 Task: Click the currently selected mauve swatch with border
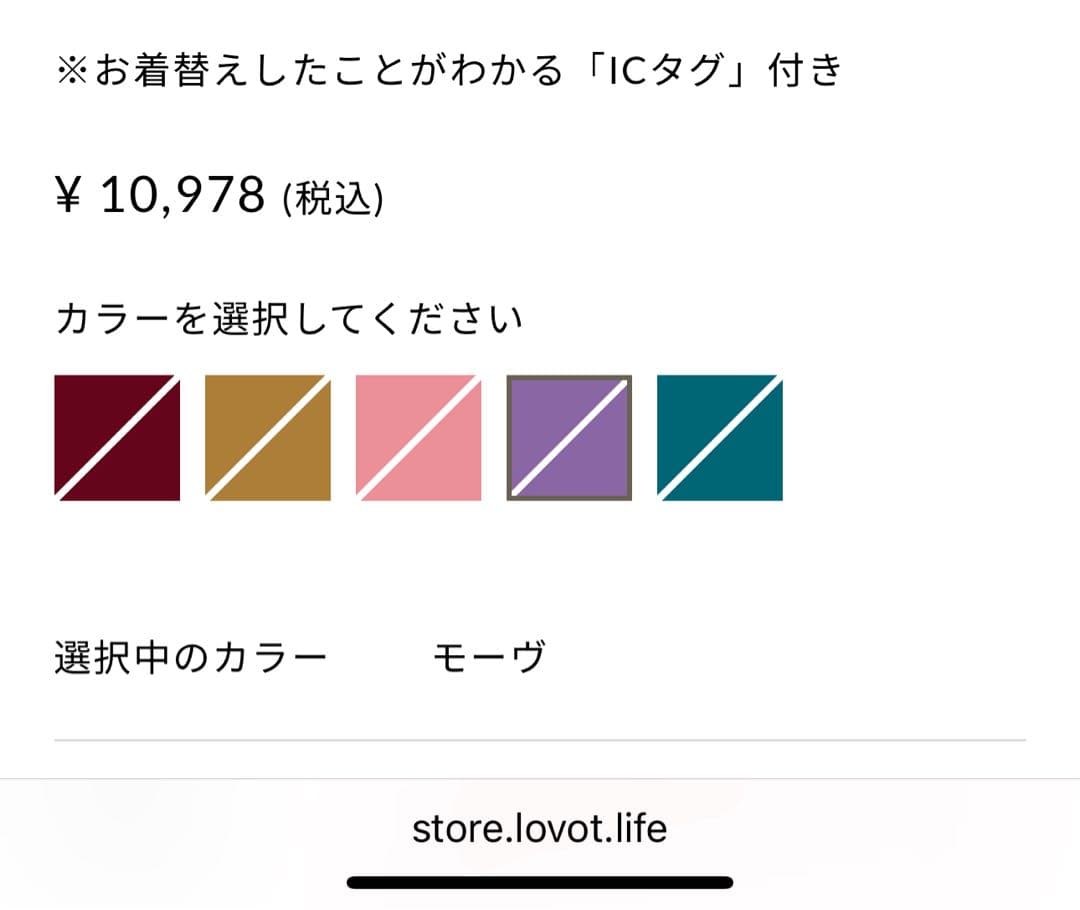point(569,437)
